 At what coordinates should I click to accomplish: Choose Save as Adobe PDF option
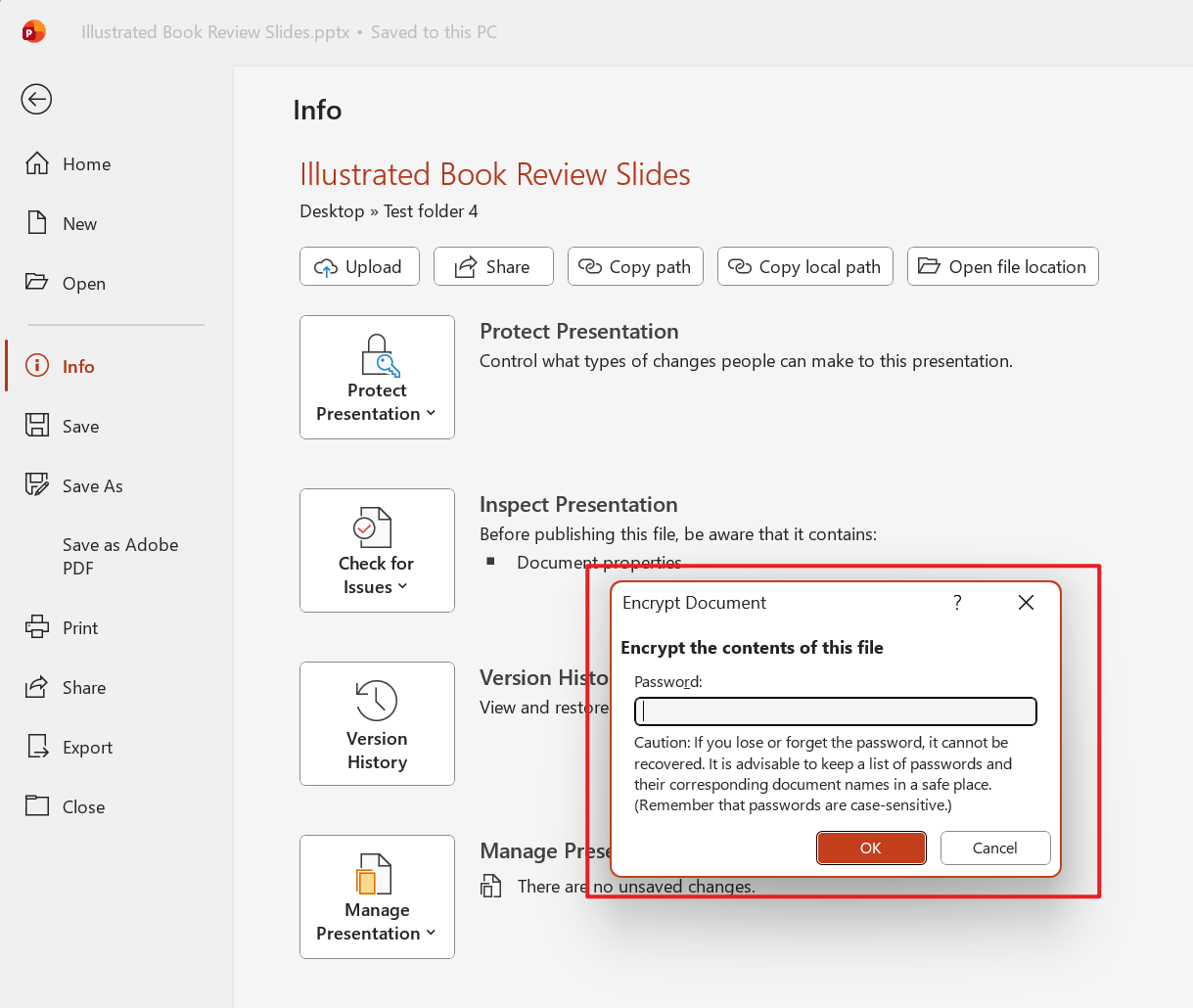[x=119, y=556]
